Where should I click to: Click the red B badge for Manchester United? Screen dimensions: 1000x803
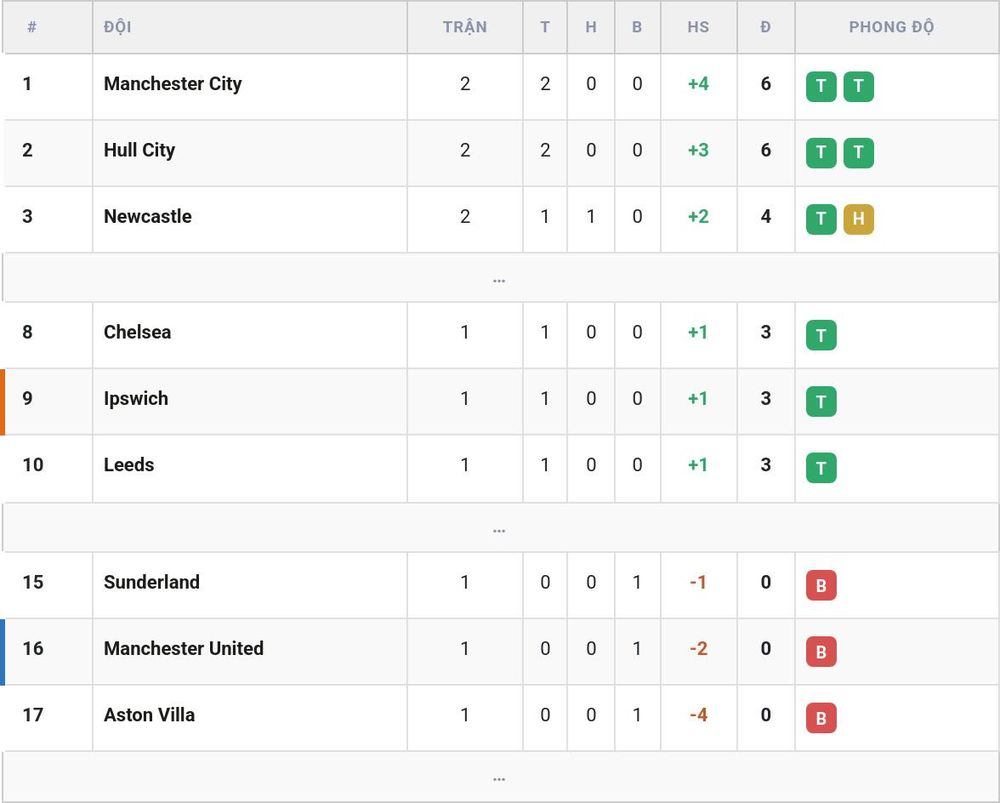tap(821, 651)
